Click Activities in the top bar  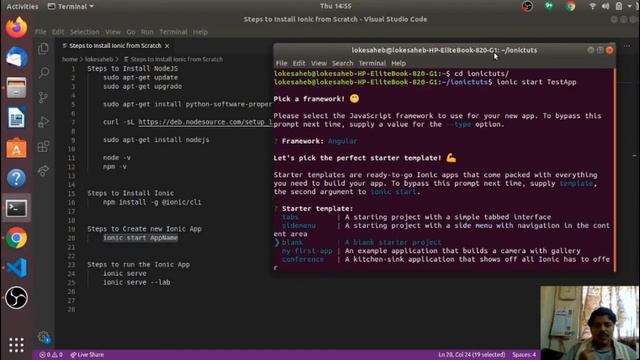[x=22, y=6]
